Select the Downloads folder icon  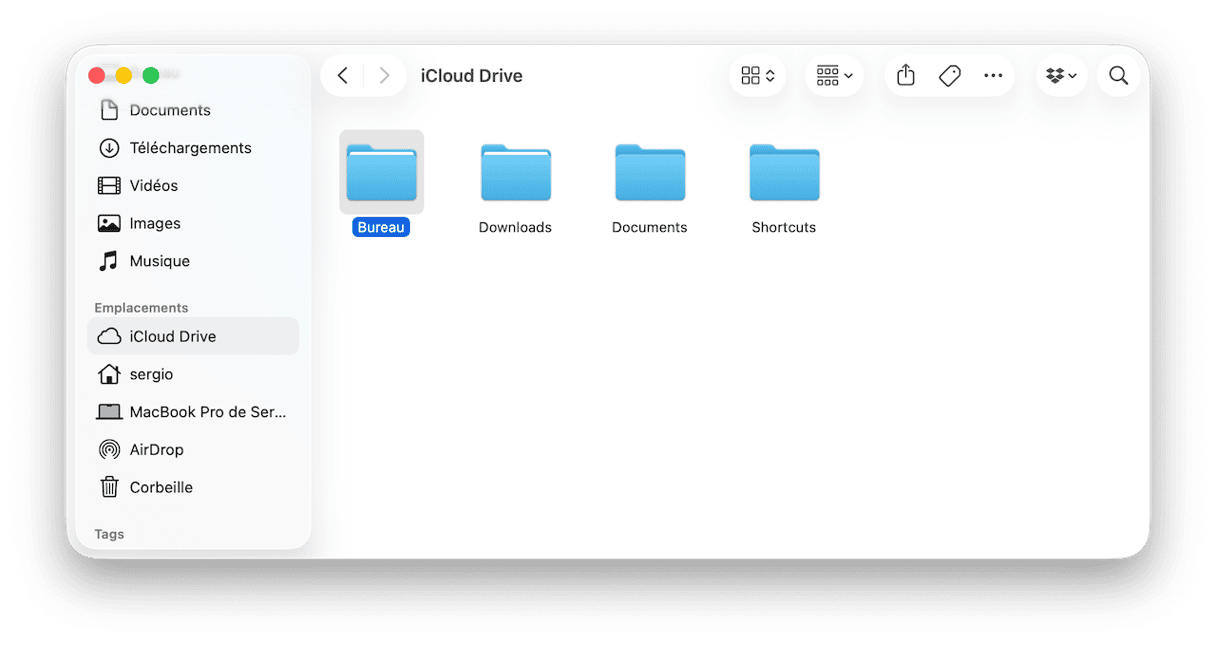click(515, 172)
